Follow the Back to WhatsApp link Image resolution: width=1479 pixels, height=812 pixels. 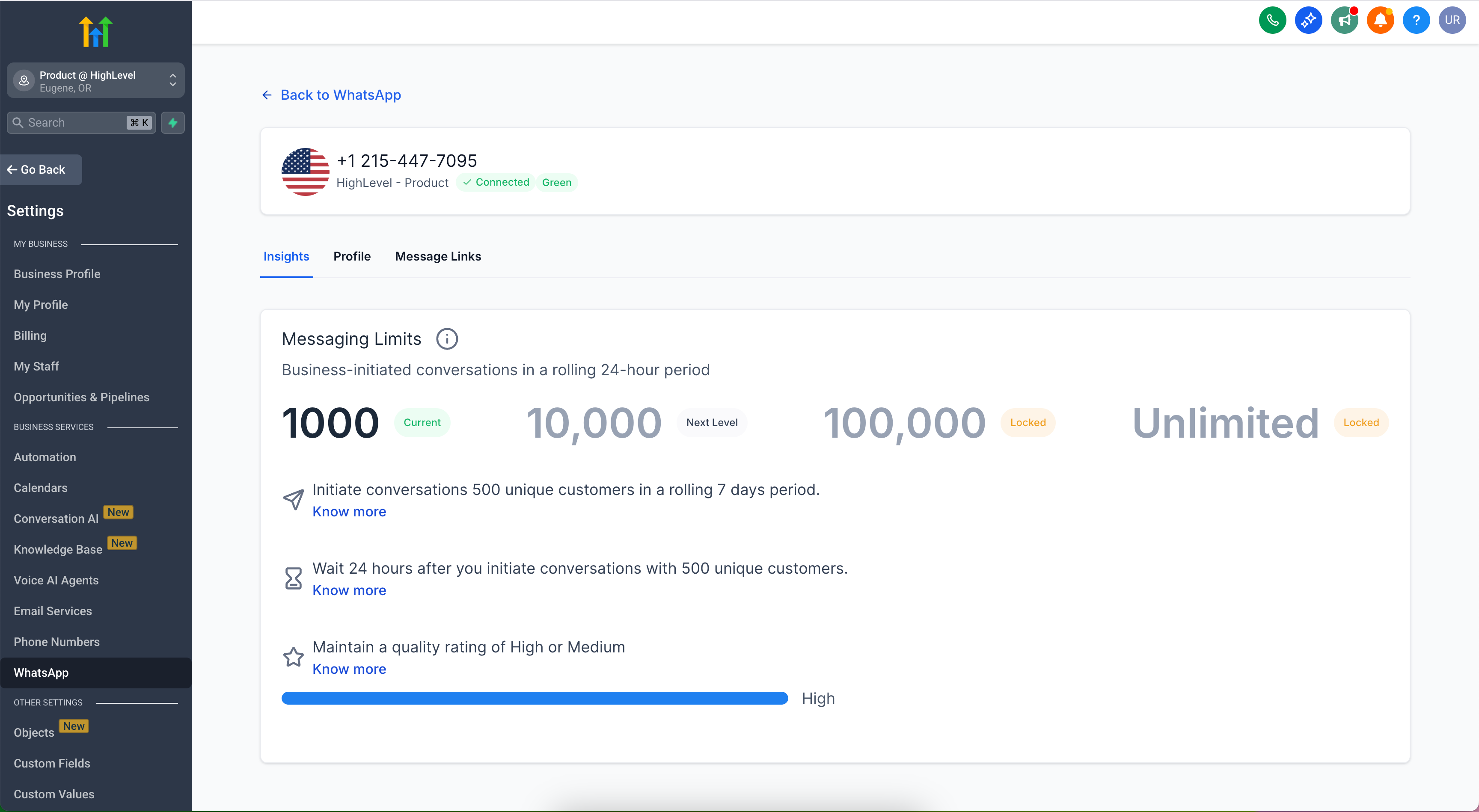click(341, 95)
